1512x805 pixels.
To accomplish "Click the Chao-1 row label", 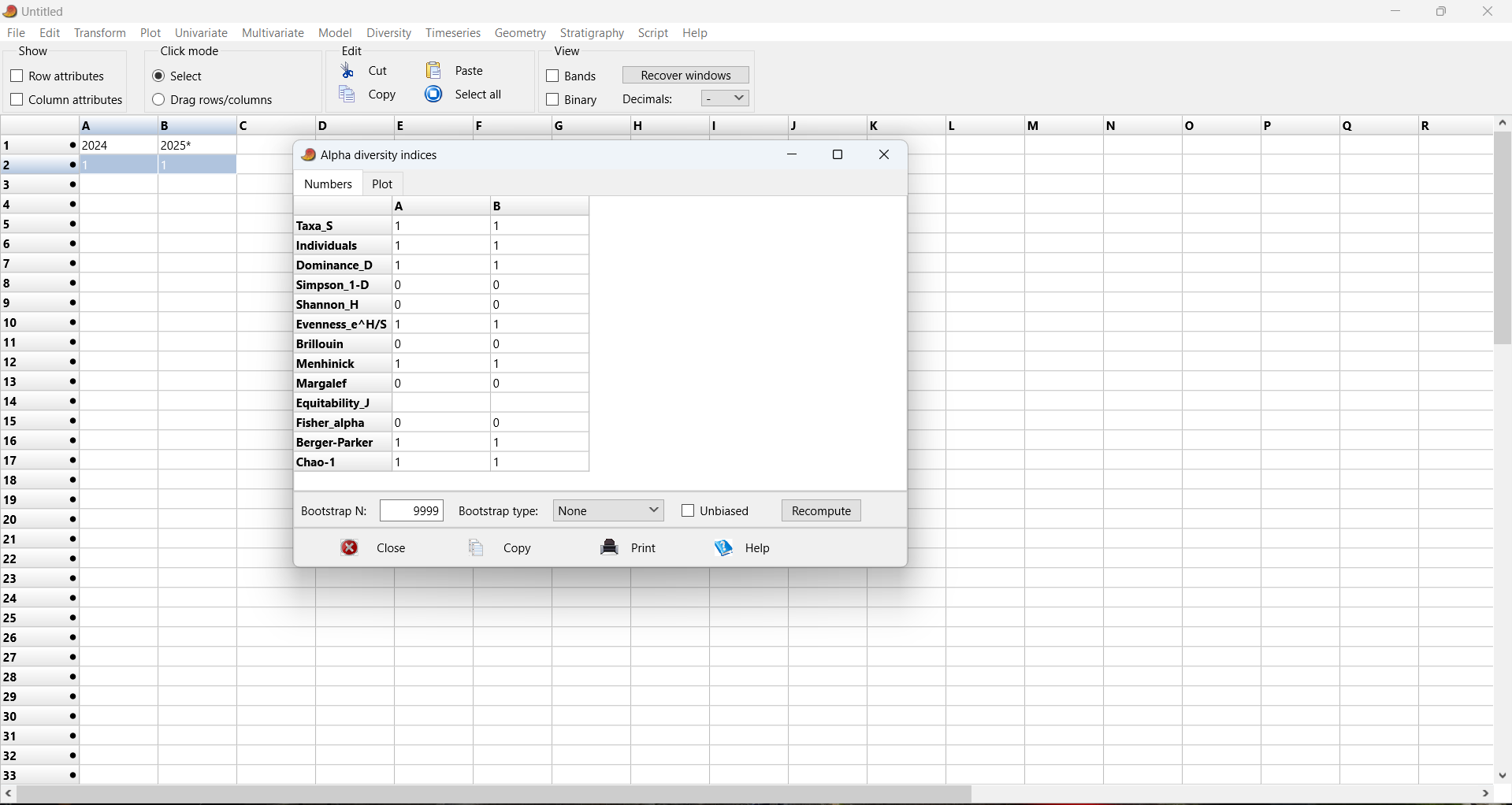I will (343, 462).
